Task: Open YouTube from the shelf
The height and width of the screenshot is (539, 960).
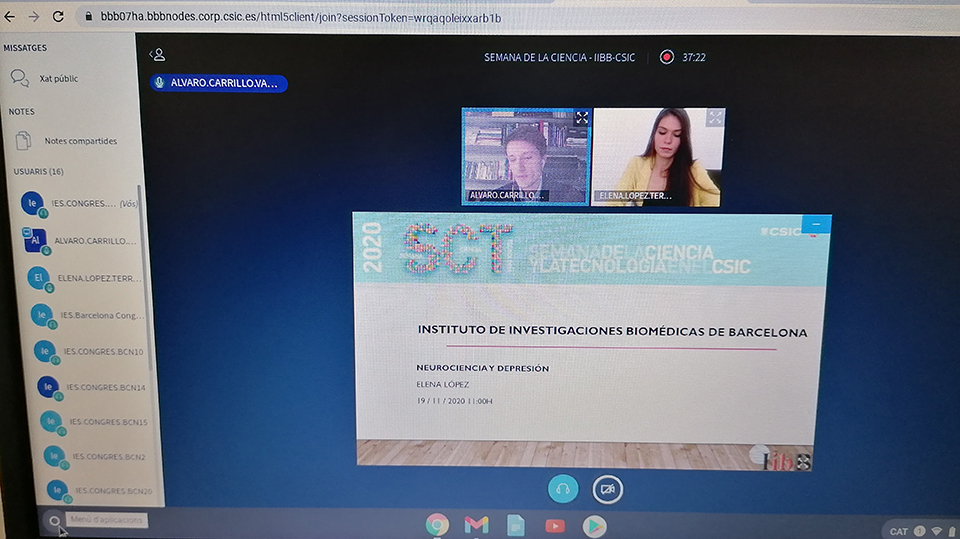Action: coord(555,524)
